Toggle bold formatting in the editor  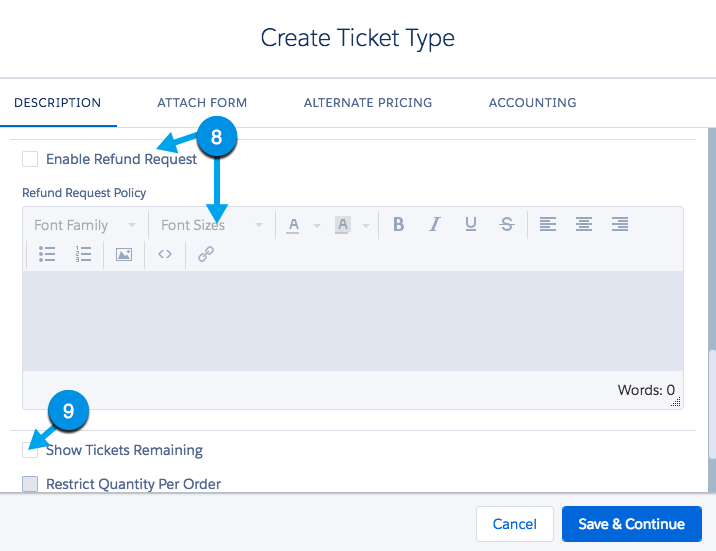(398, 224)
